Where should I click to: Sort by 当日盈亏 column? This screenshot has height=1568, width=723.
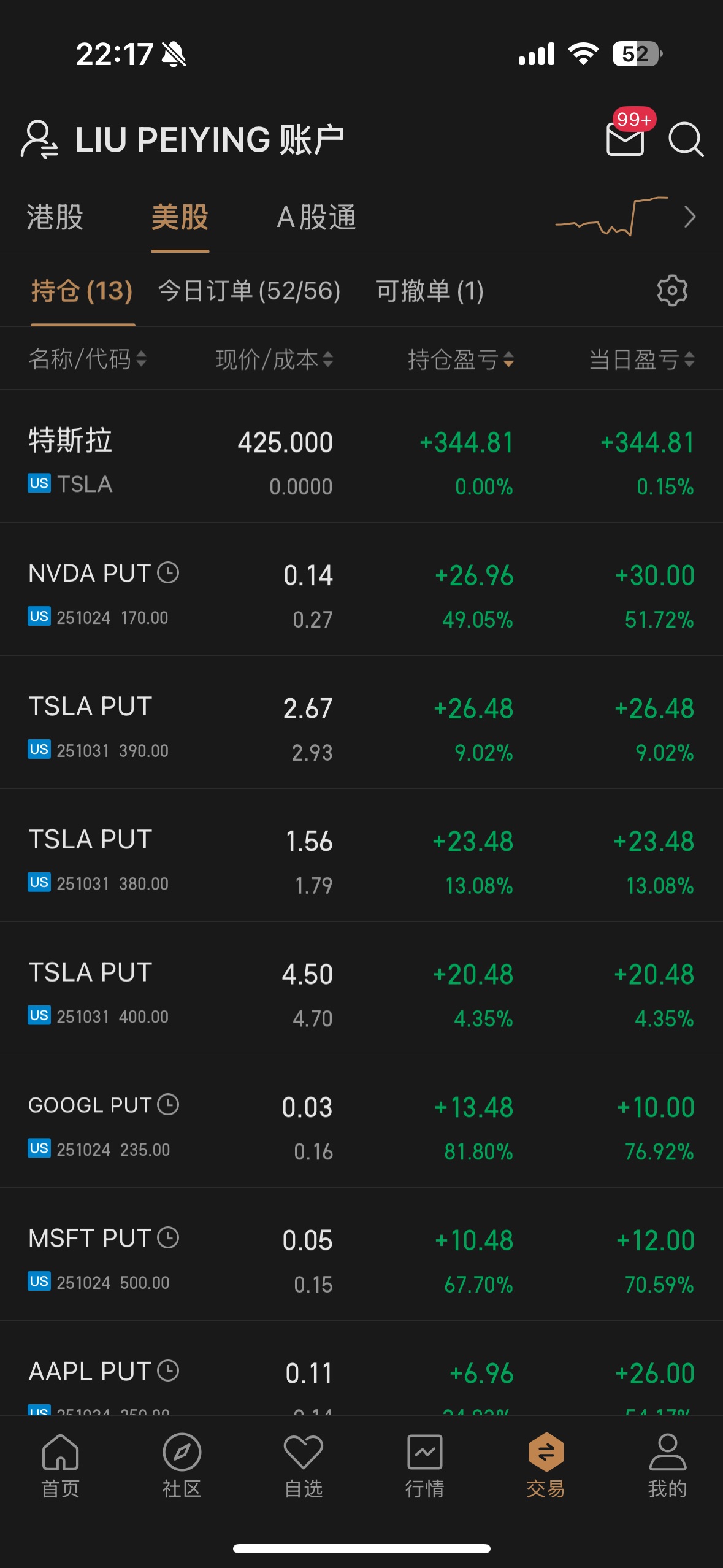641,359
